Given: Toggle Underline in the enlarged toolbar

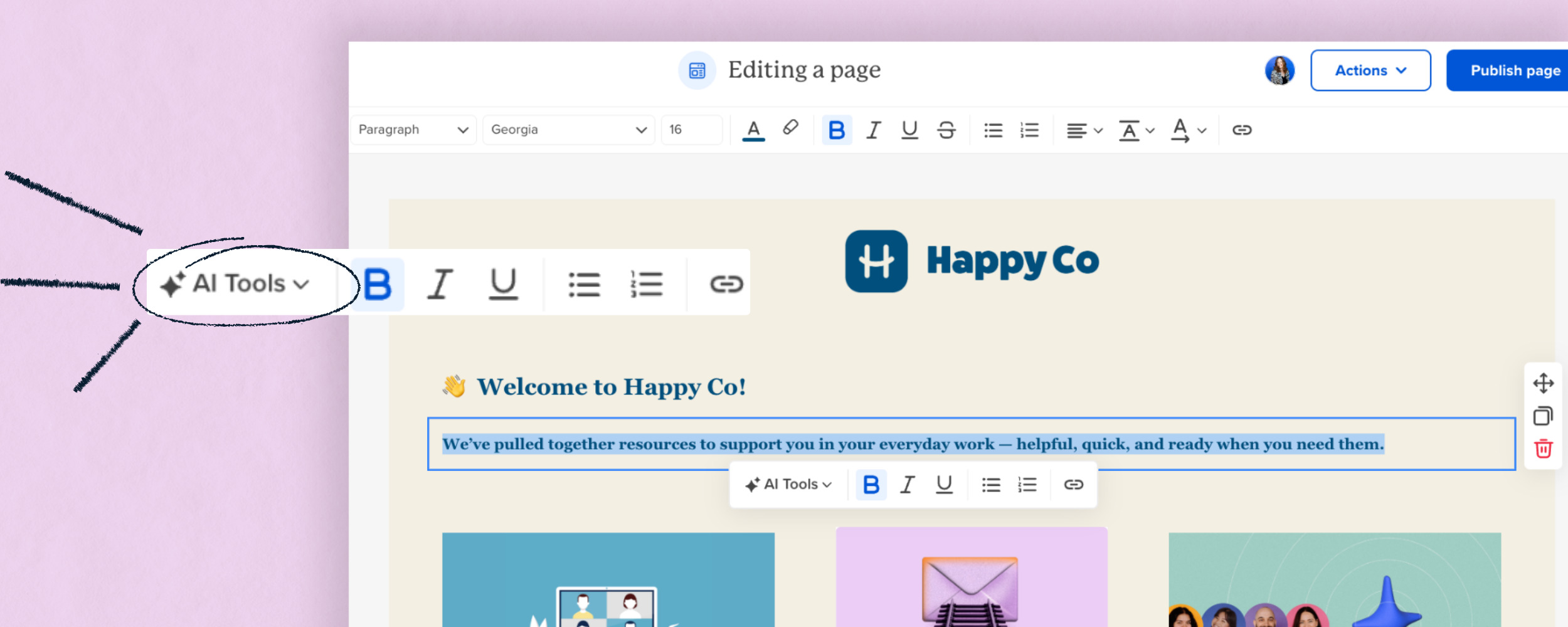Looking at the screenshot, I should 503,285.
